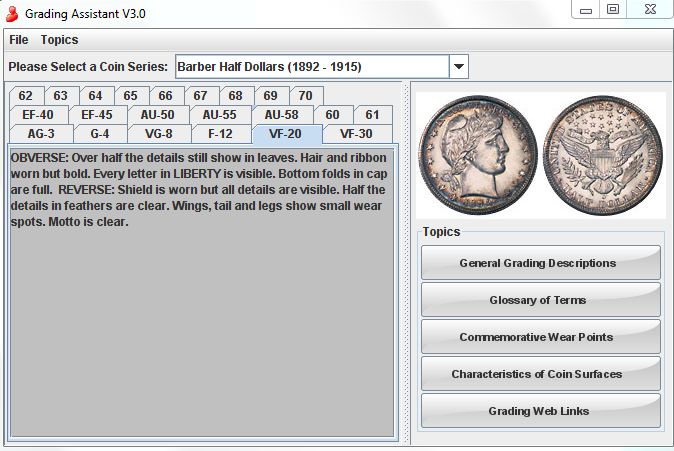The image size is (674, 451).
Task: Click the General Grading Descriptions button
Action: (540, 263)
